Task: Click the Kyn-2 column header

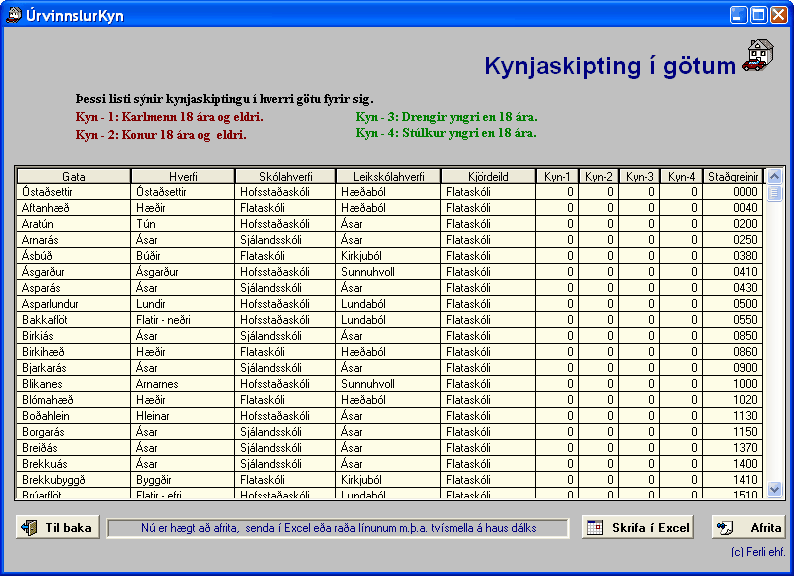Action: pyautogui.click(x=599, y=176)
